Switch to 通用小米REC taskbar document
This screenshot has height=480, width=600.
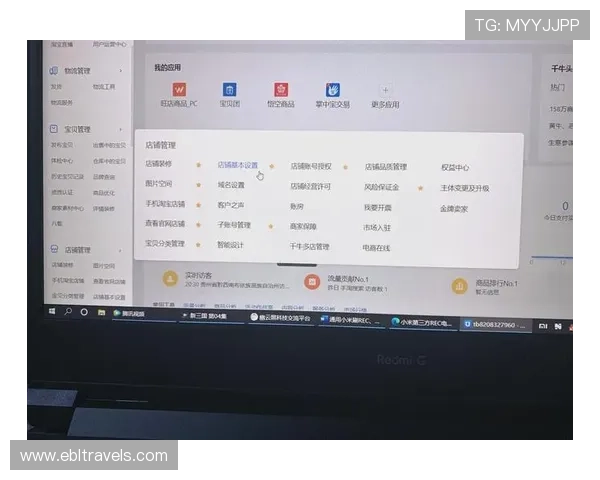point(350,320)
